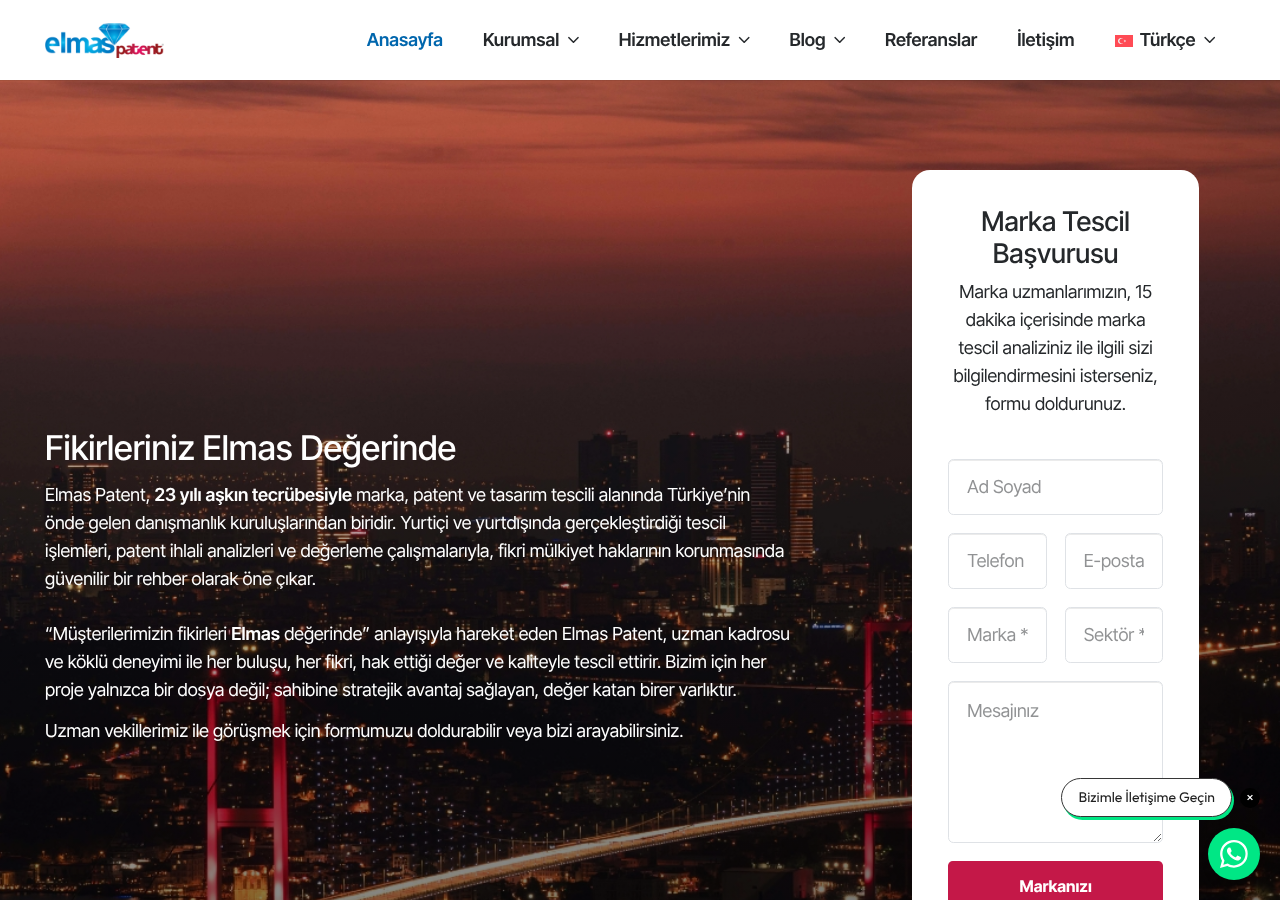The image size is (1280, 900).
Task: Expand the Kurumsal menu chevron
Action: point(573,40)
